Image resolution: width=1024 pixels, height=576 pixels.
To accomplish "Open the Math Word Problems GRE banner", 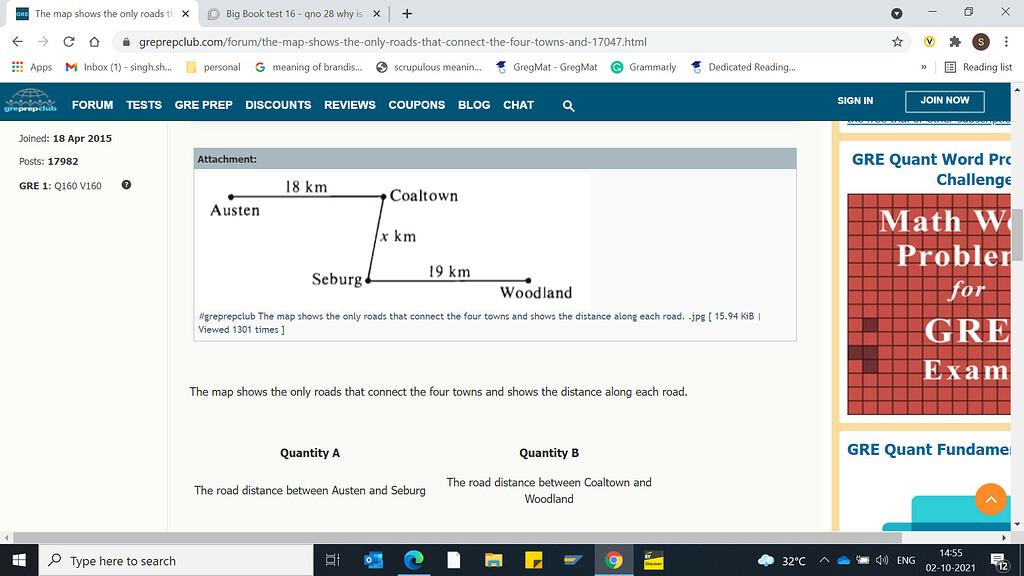I will coord(929,304).
